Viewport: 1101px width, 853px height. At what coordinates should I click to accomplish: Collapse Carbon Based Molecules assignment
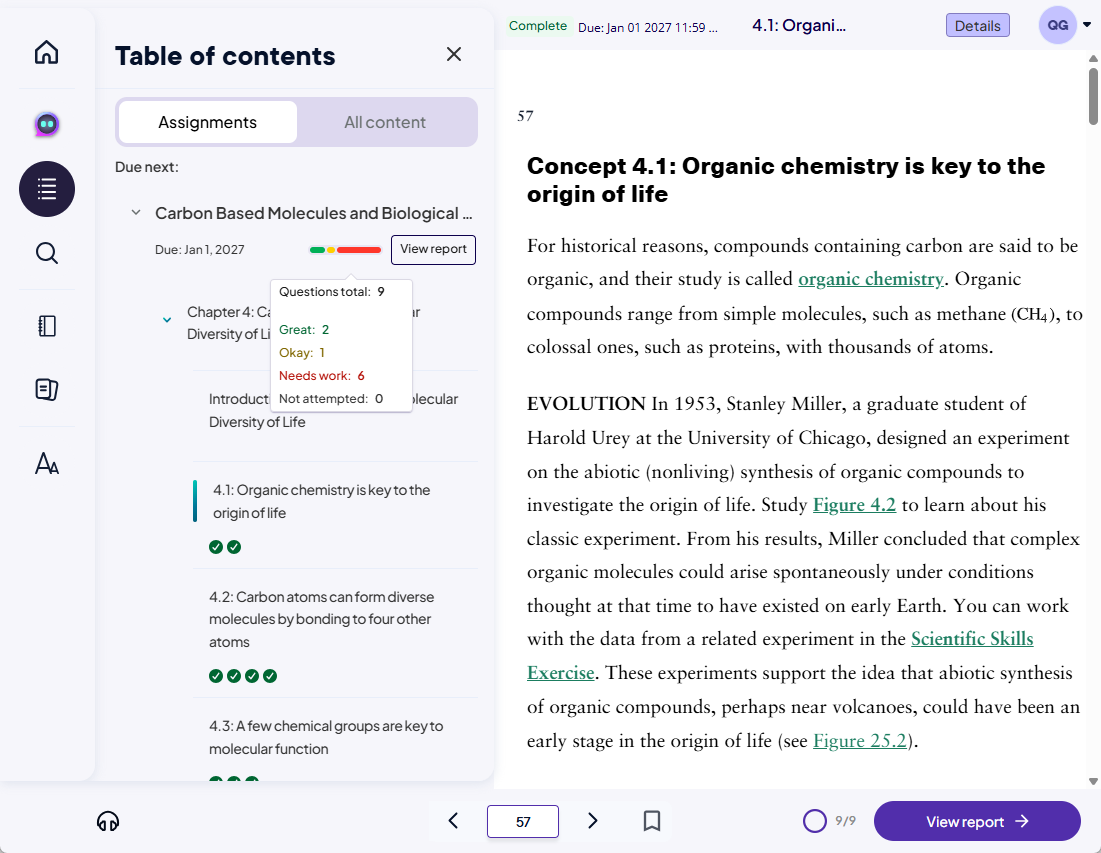(x=136, y=213)
